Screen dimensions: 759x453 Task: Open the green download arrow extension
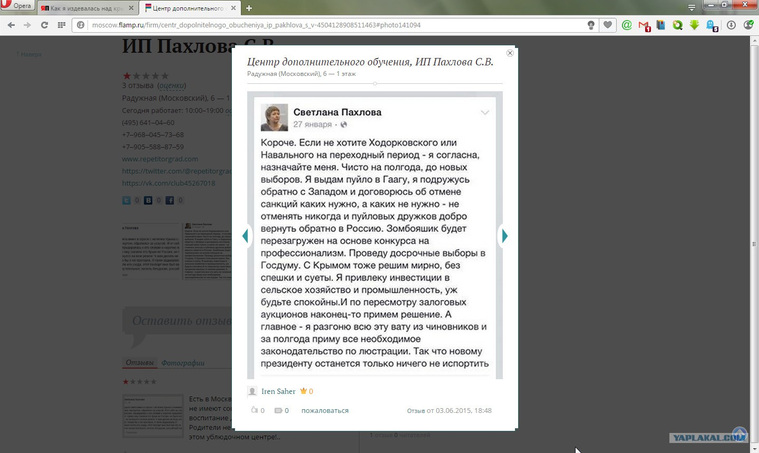pyautogui.click(x=694, y=25)
